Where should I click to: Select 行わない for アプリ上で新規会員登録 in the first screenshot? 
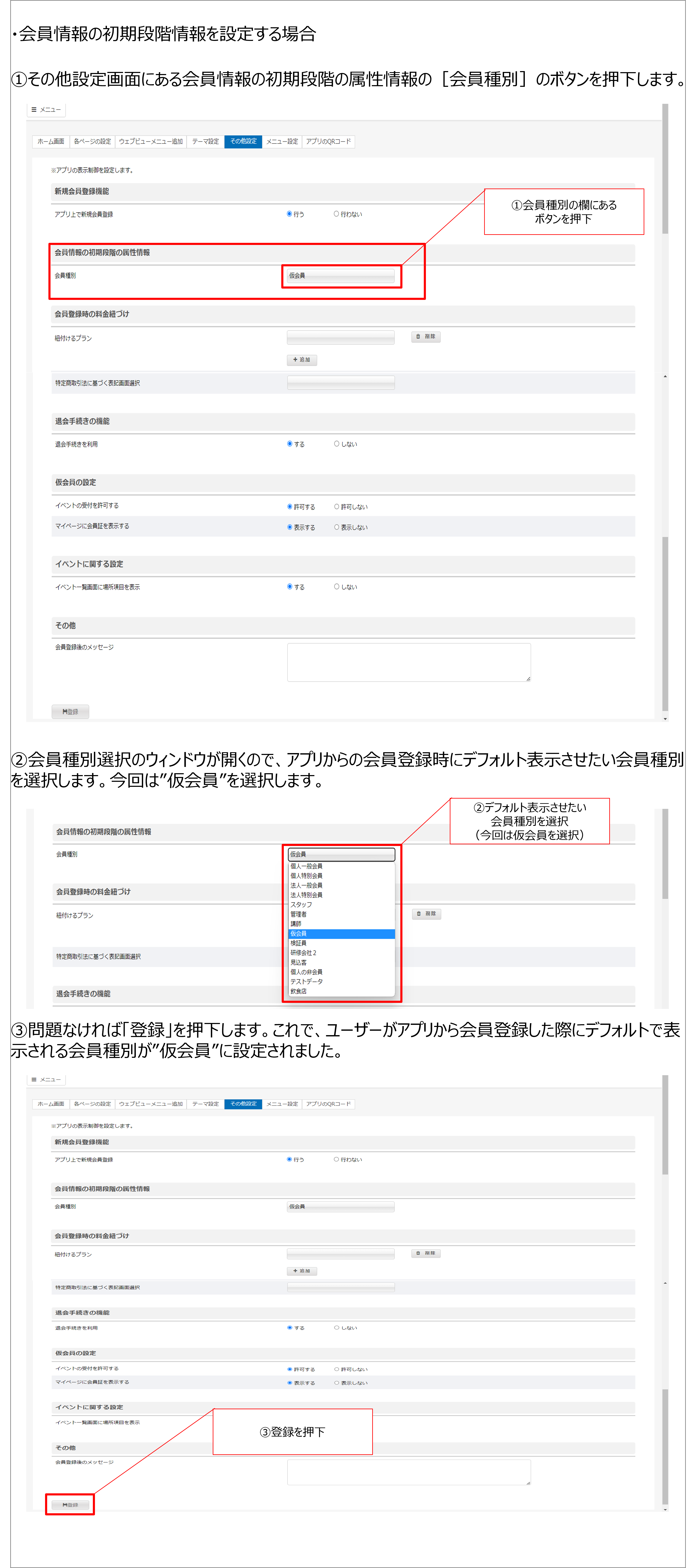348,214
